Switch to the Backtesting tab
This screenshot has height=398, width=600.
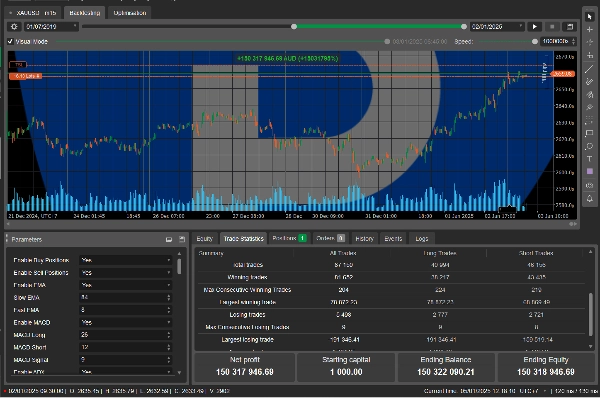coord(85,13)
